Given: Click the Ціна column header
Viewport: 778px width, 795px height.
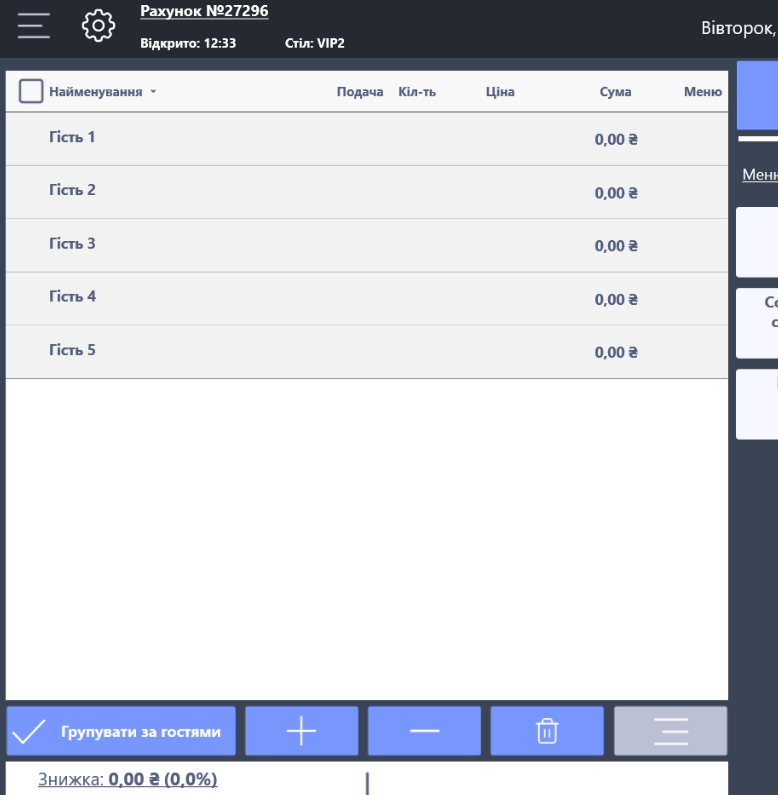Looking at the screenshot, I should pyautogui.click(x=499, y=92).
